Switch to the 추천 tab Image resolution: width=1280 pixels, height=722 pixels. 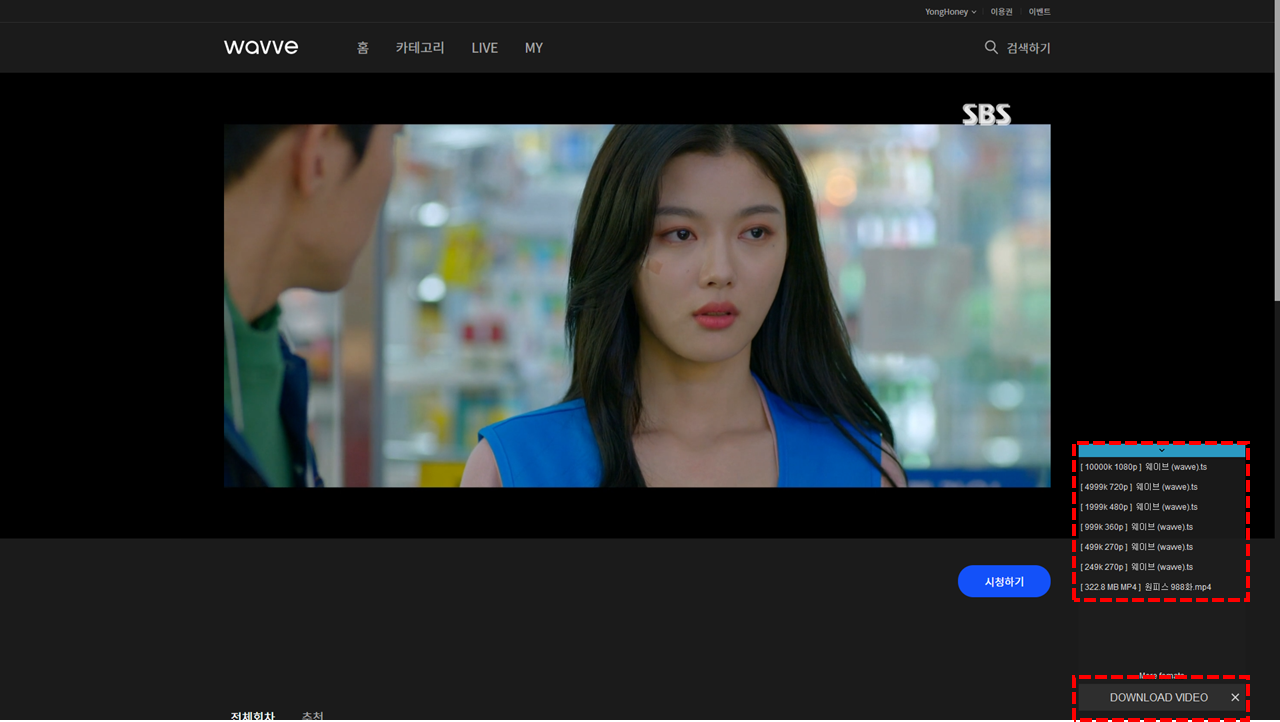click(313, 716)
